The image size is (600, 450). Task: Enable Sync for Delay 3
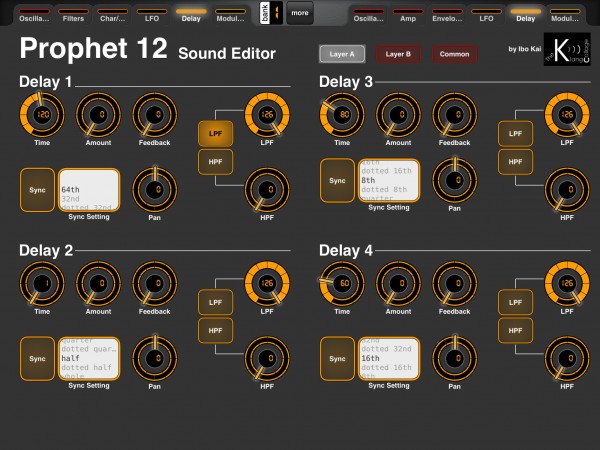(x=338, y=181)
